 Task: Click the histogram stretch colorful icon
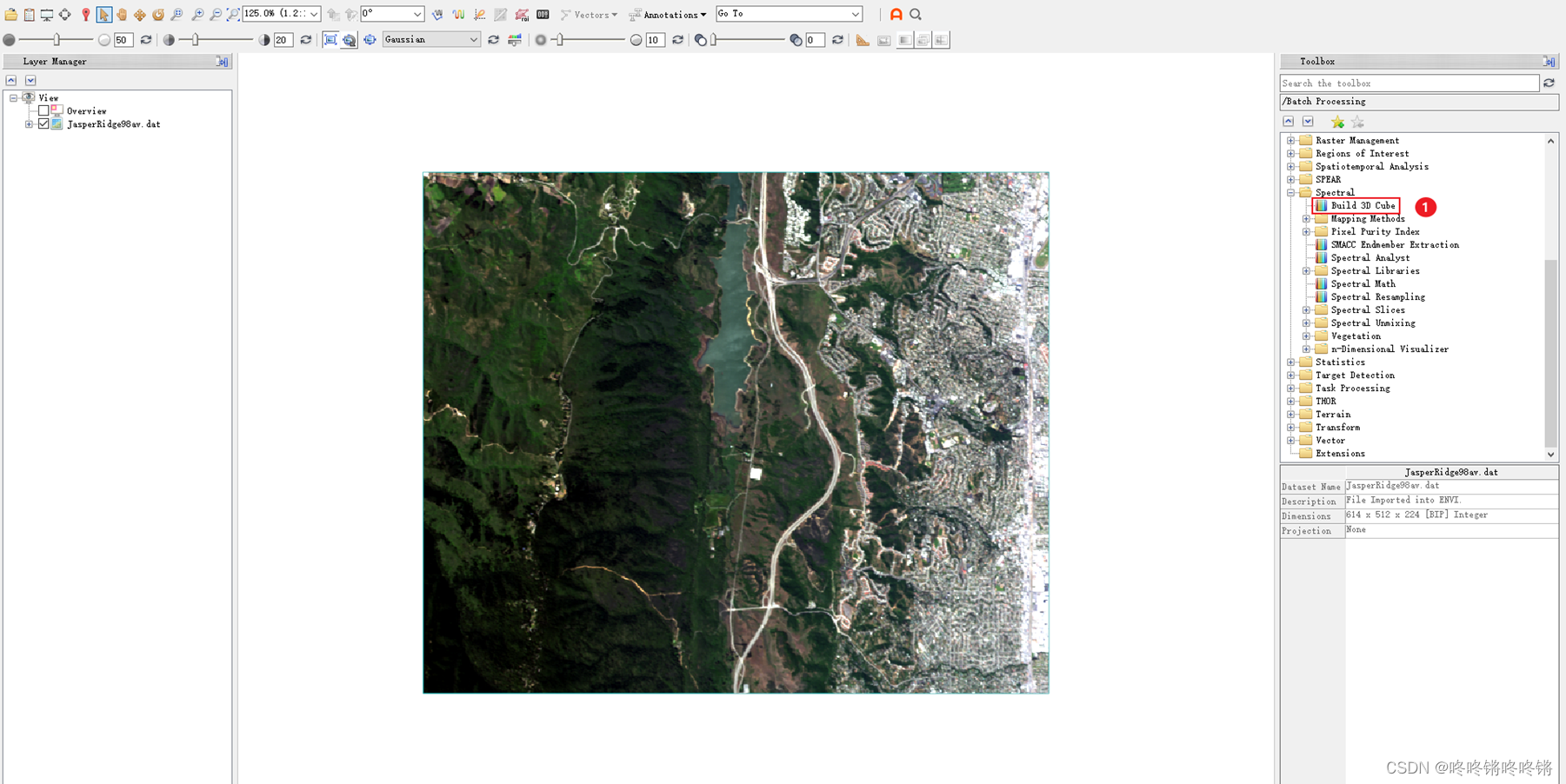pos(515,40)
